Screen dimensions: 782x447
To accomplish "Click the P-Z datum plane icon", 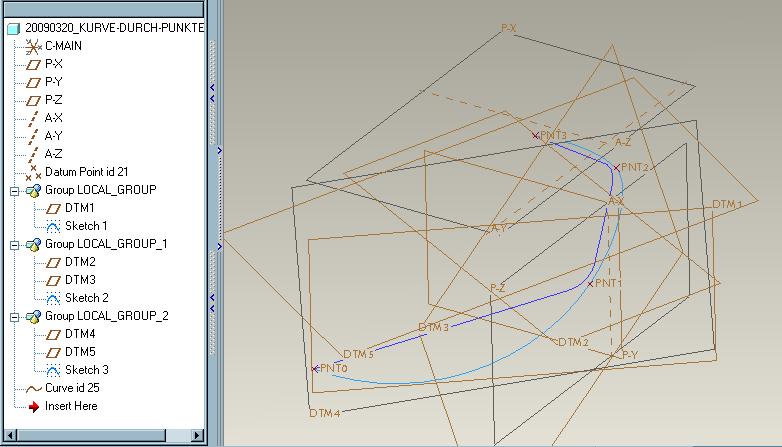I will pos(33,100).
